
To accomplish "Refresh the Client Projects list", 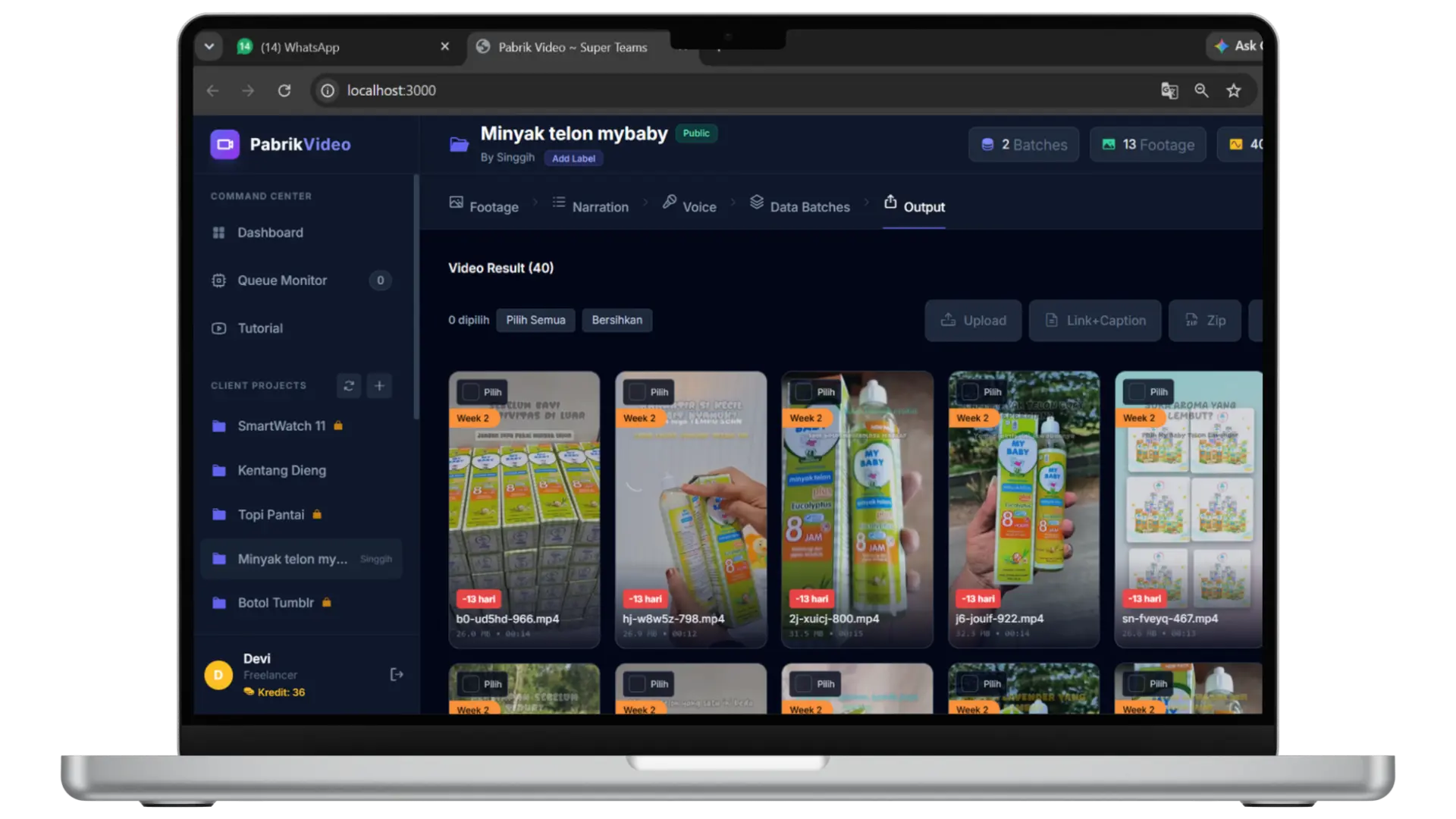I will (x=349, y=385).
